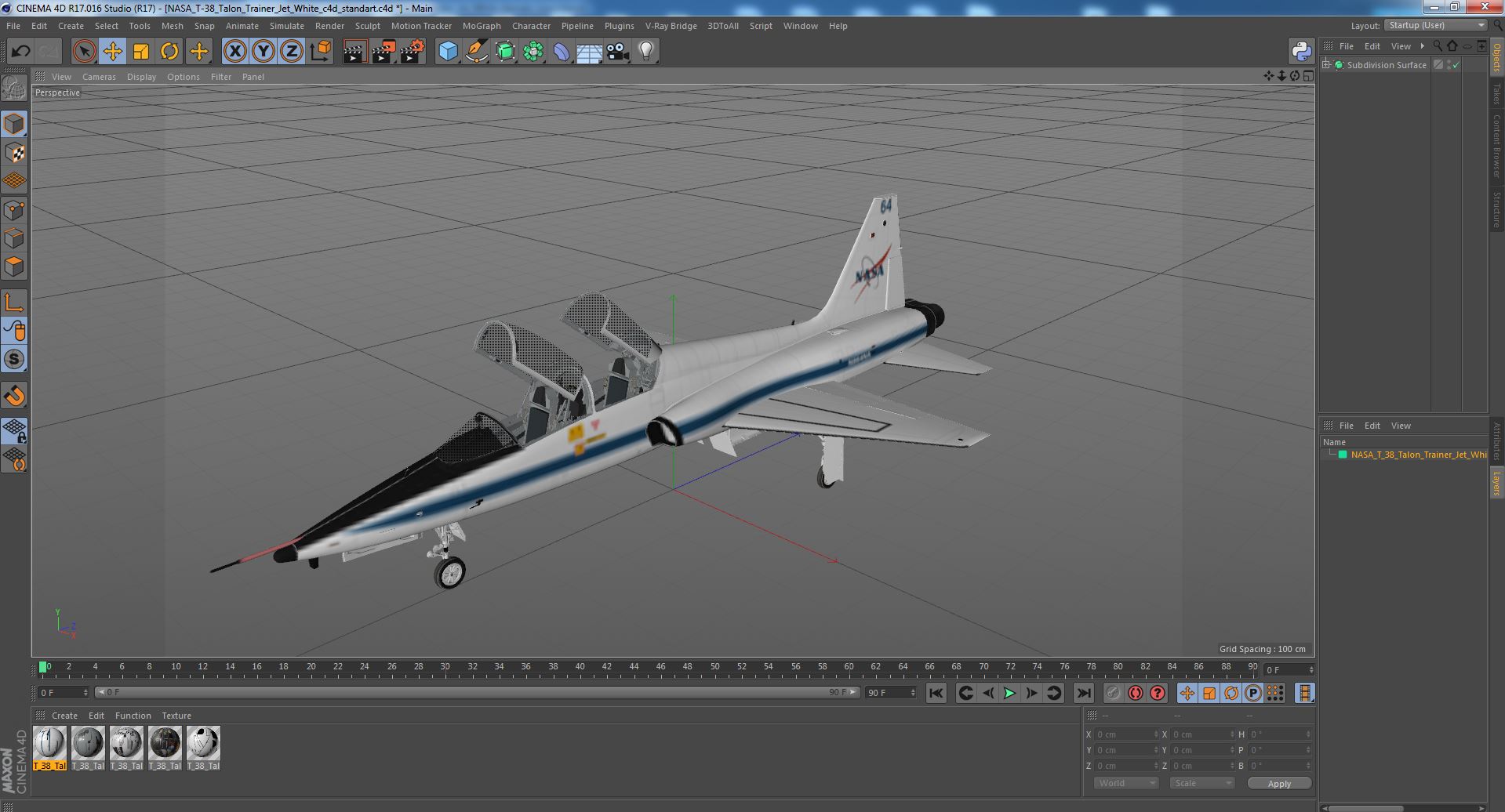The image size is (1505, 812).
Task: Toggle Autokeying button
Action: [x=1135, y=693]
